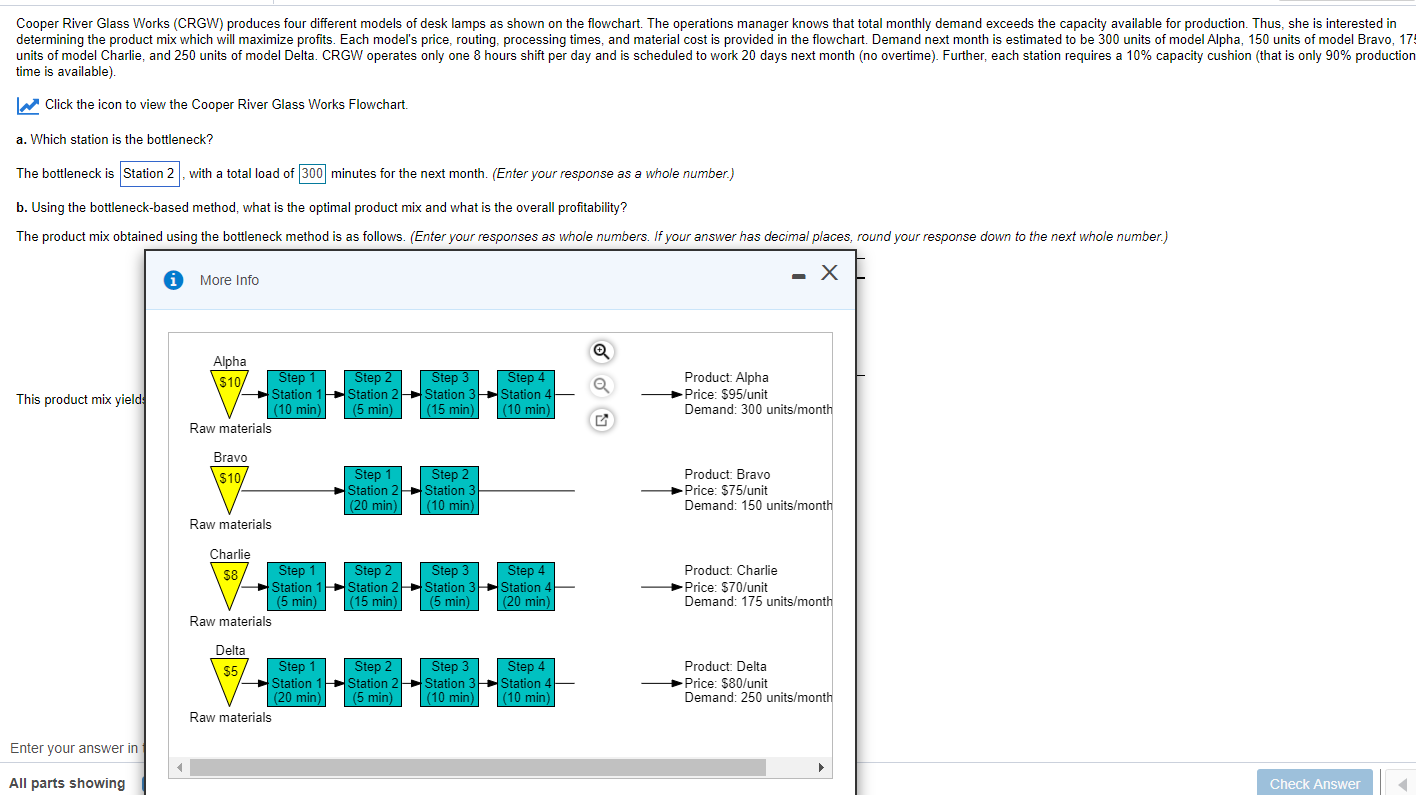
Task: Click Alpha's Step 2 Station 2 (5 min) box
Action: pyautogui.click(x=374, y=394)
